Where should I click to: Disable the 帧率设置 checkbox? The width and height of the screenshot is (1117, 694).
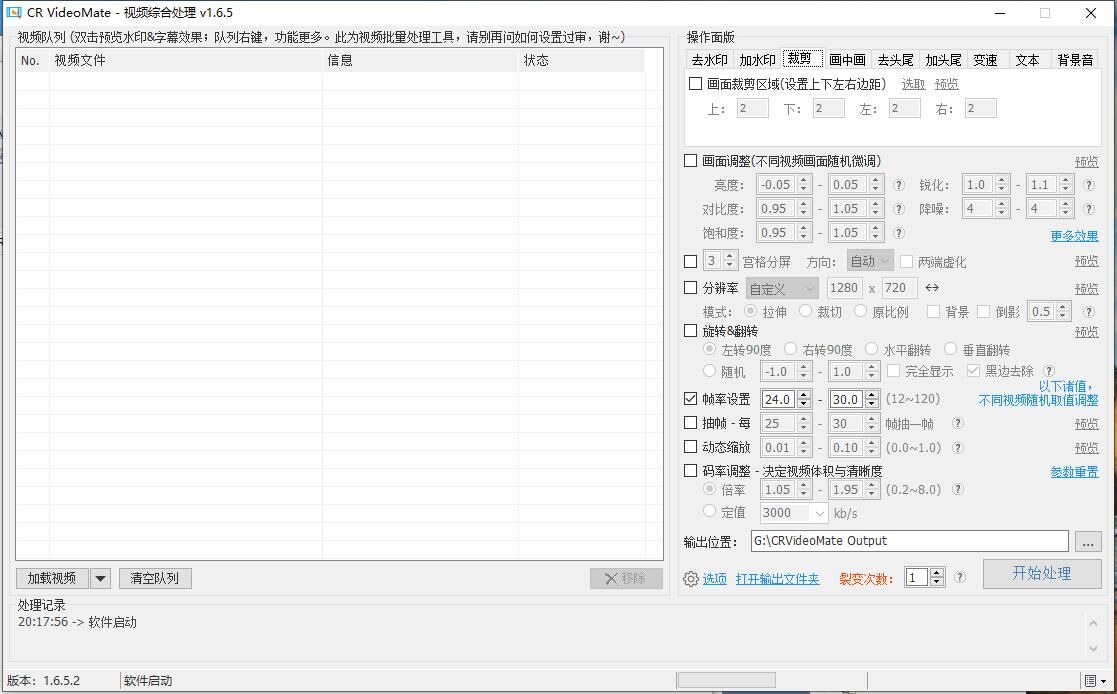[x=691, y=399]
